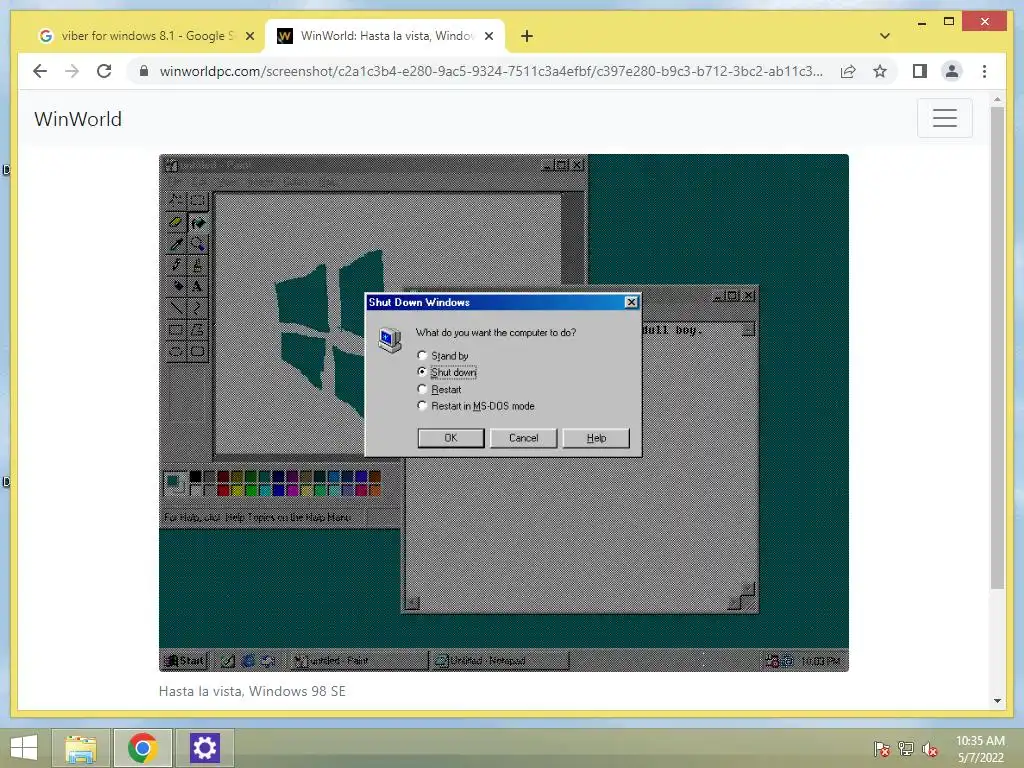Select the Text tool in Paint
Screen dimensions: 1024x768
pyautogui.click(x=197, y=286)
